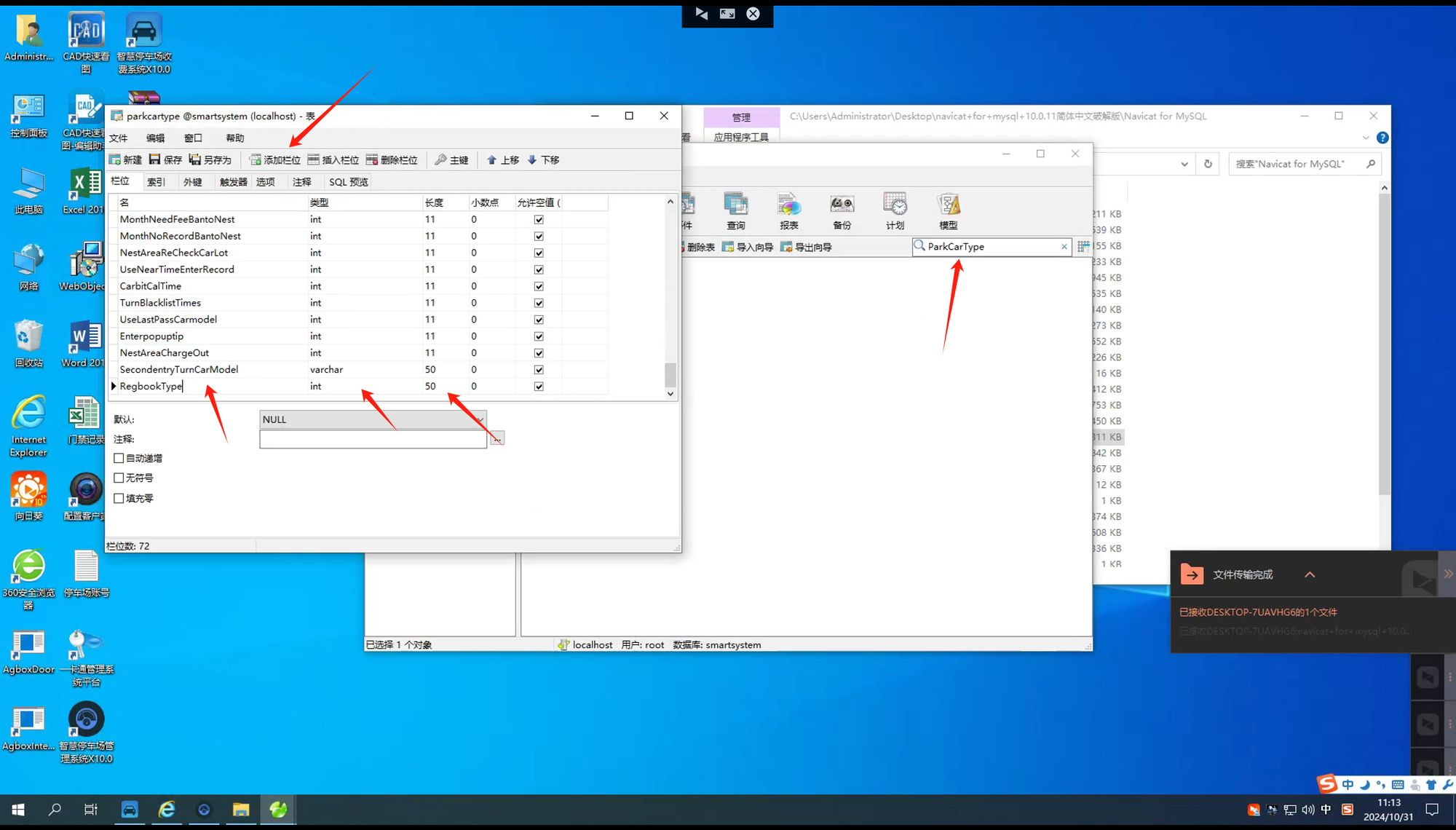Collapse the 文件传输完成 notification panel

tap(1310, 574)
